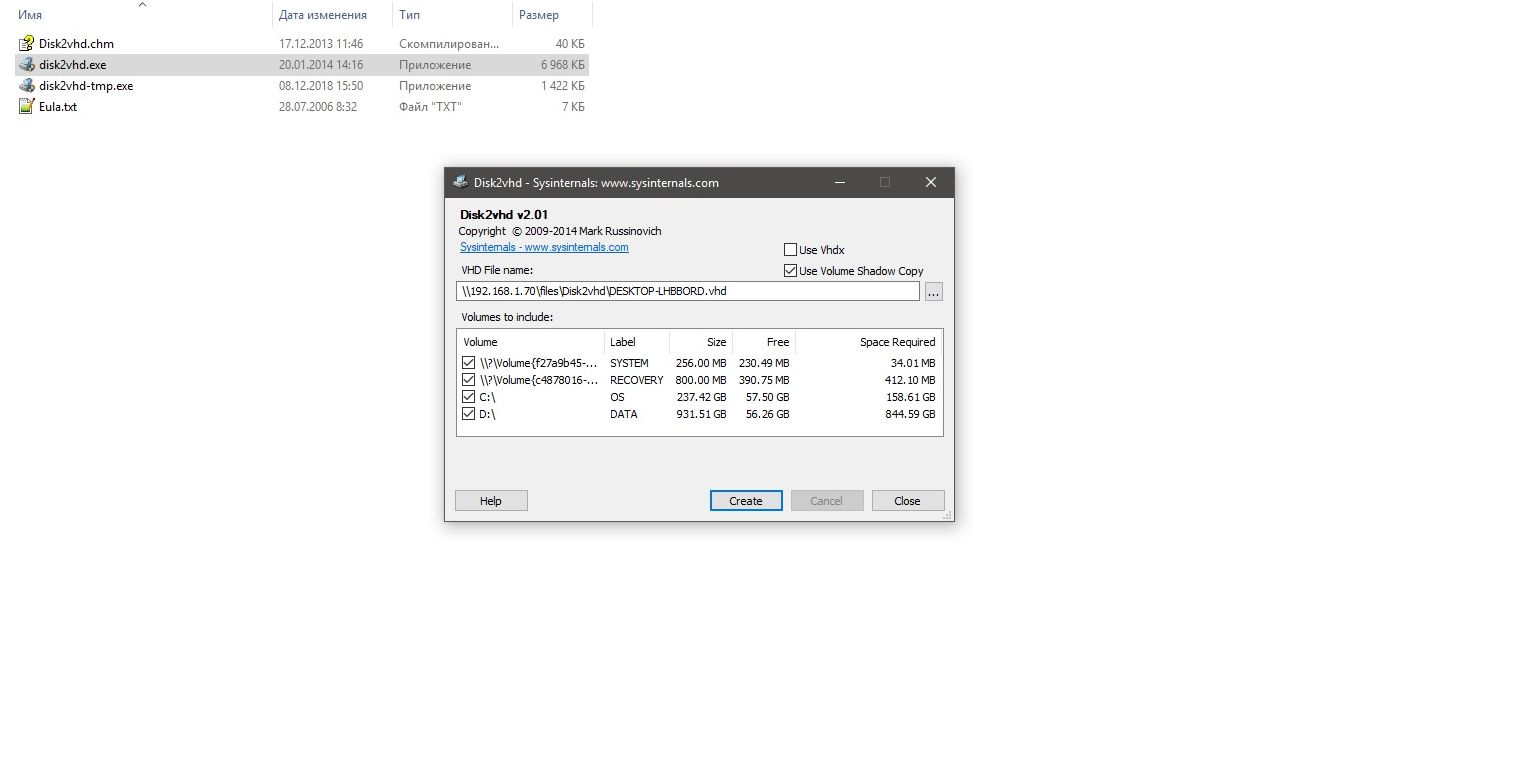
Task: Click the browse (...) button beside the VHD file name
Action: tap(934, 292)
